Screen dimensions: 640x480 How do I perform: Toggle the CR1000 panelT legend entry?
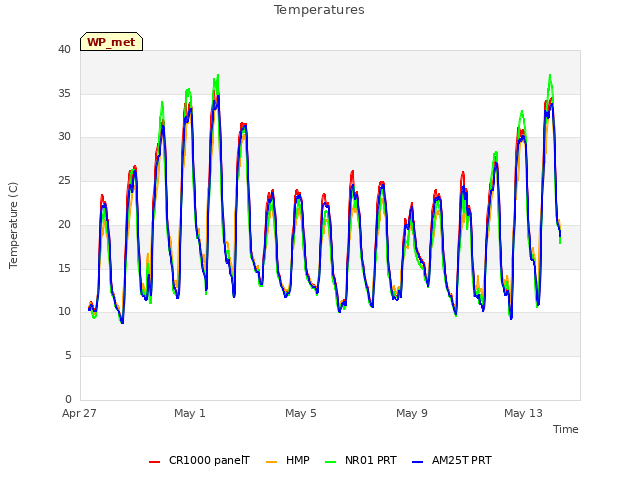[x=199, y=460]
